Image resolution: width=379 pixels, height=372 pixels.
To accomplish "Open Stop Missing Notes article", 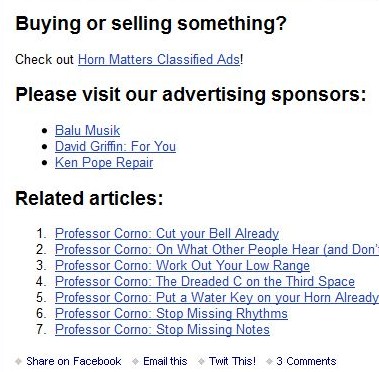I will (x=162, y=329).
